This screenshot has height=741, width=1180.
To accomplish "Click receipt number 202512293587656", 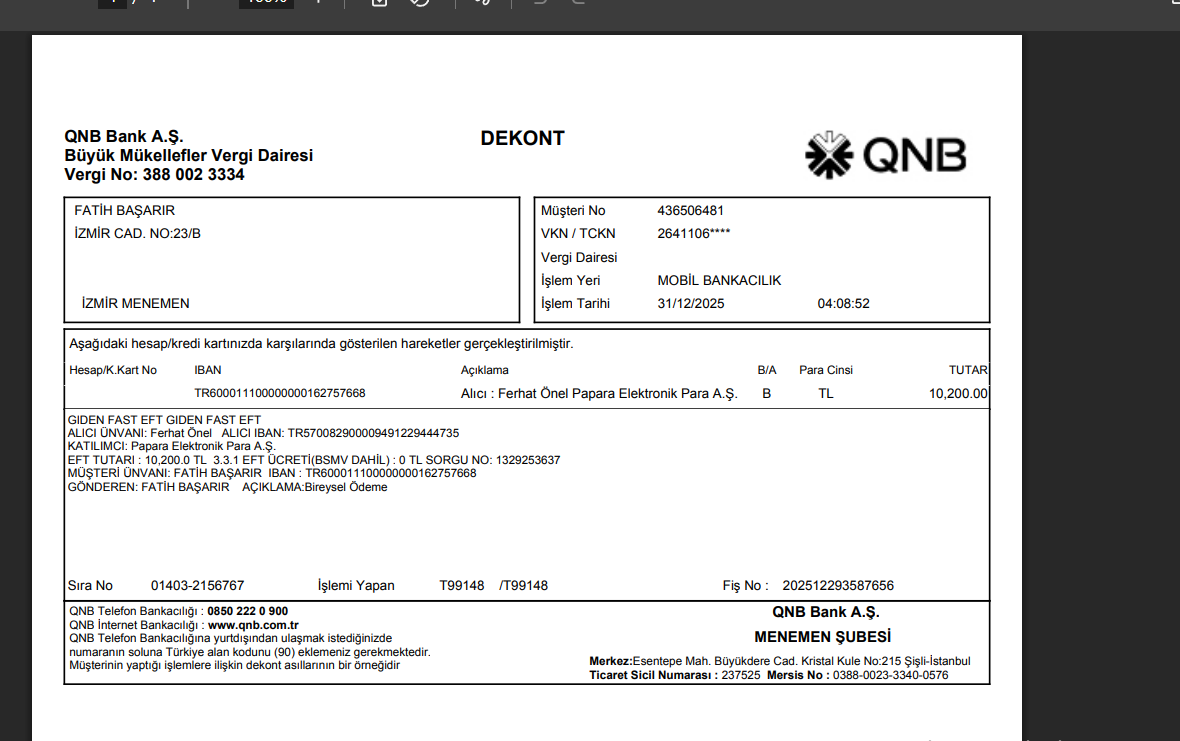I will 838,585.
